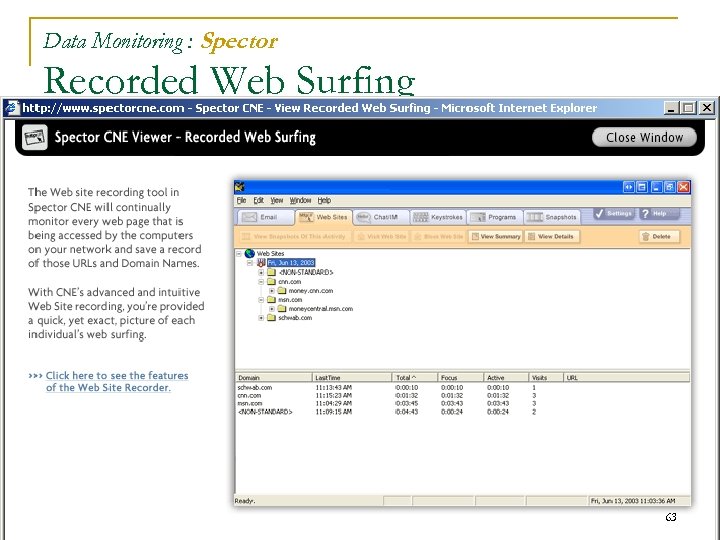720x540 pixels.
Task: Open the File menu
Action: coord(242,200)
